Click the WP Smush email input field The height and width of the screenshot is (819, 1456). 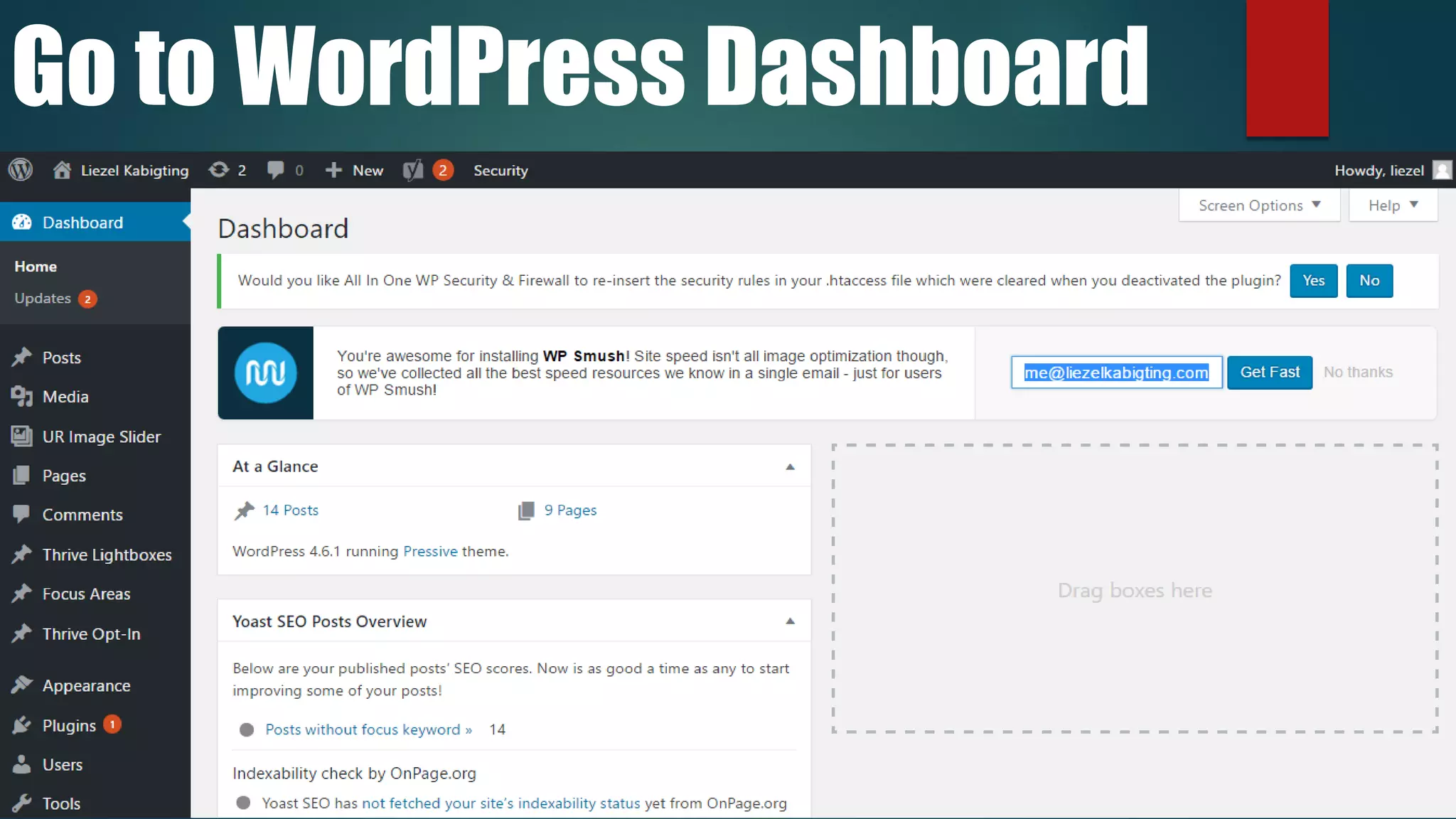[x=1116, y=373]
